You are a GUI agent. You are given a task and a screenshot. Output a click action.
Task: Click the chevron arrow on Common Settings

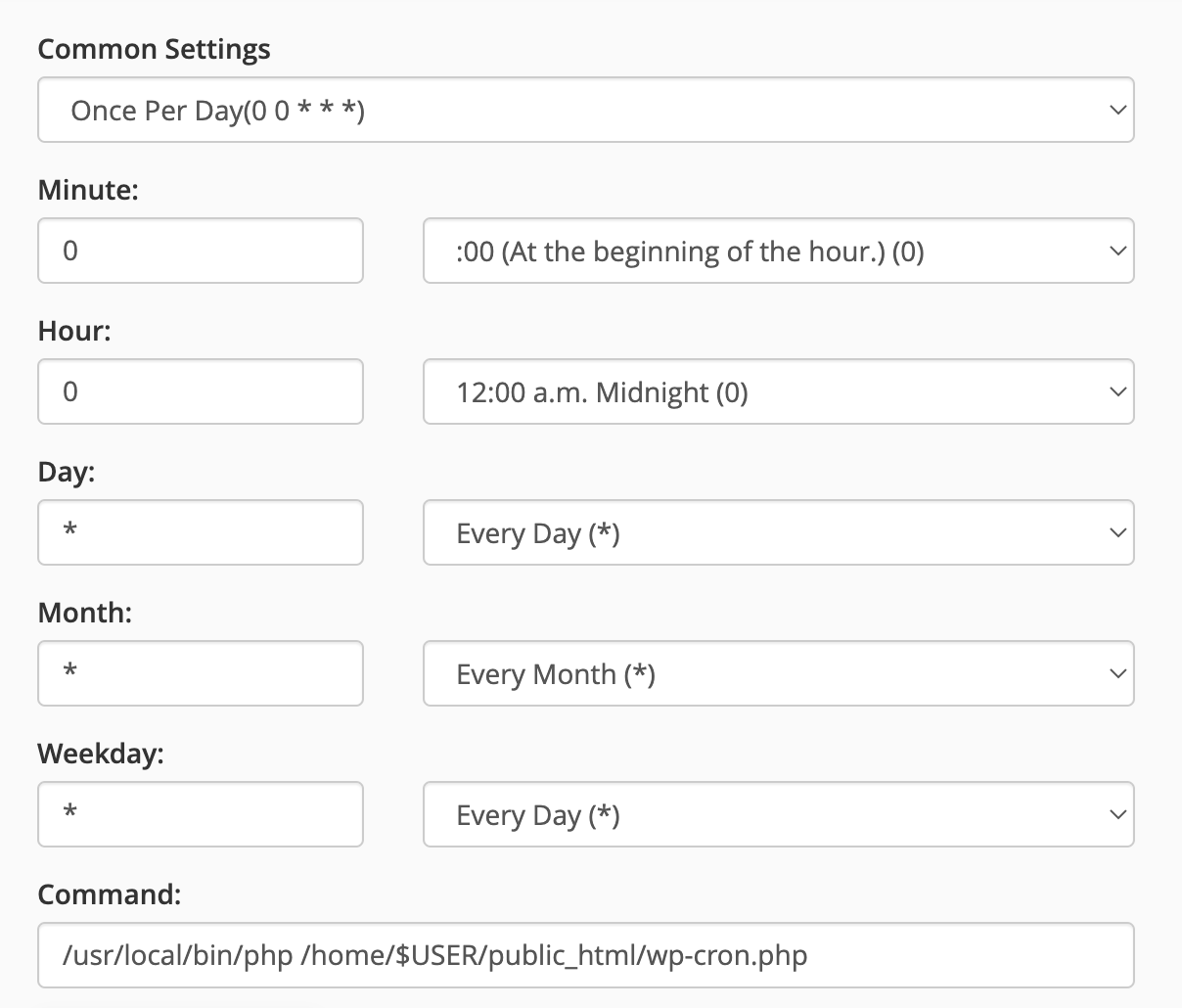tap(1117, 111)
